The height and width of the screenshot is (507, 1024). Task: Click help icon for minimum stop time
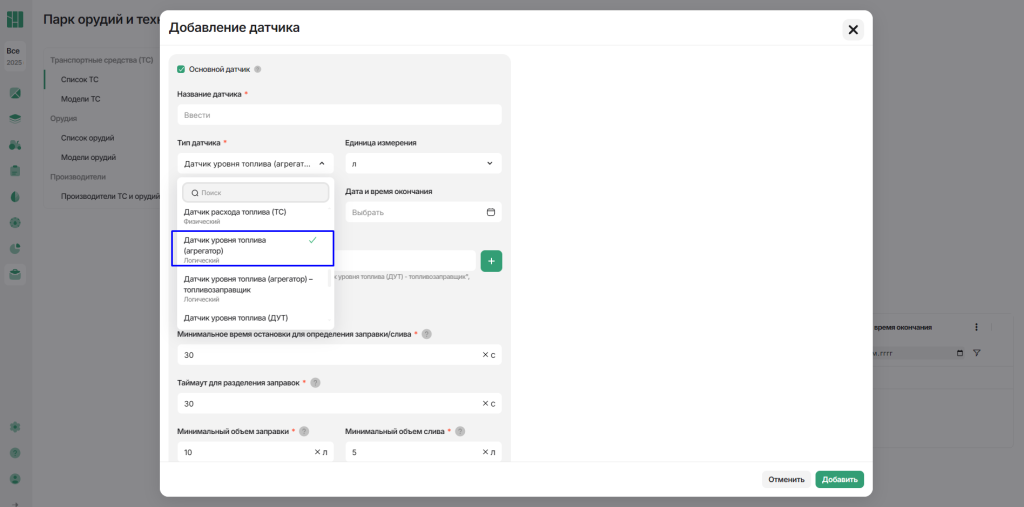click(426, 334)
